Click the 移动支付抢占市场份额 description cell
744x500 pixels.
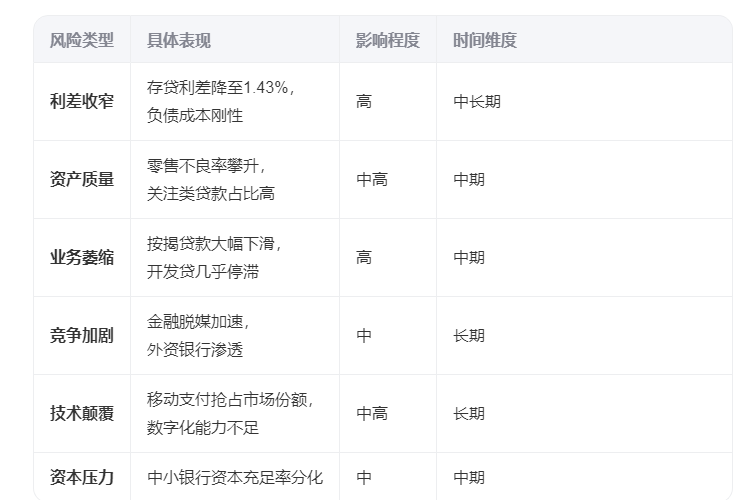point(230,413)
